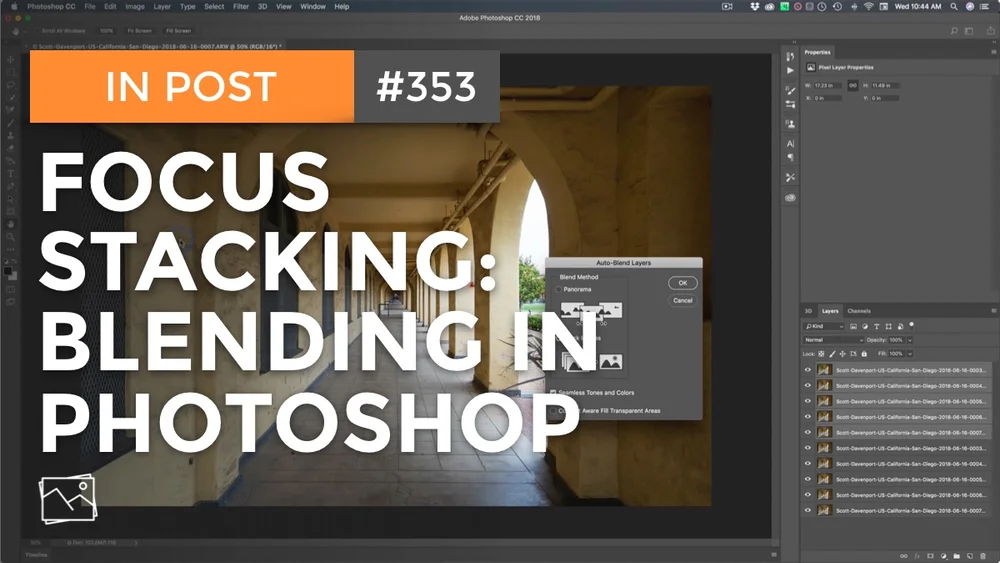1000x563 pixels.
Task: Open the Timeline panel menu
Action: pos(774,555)
